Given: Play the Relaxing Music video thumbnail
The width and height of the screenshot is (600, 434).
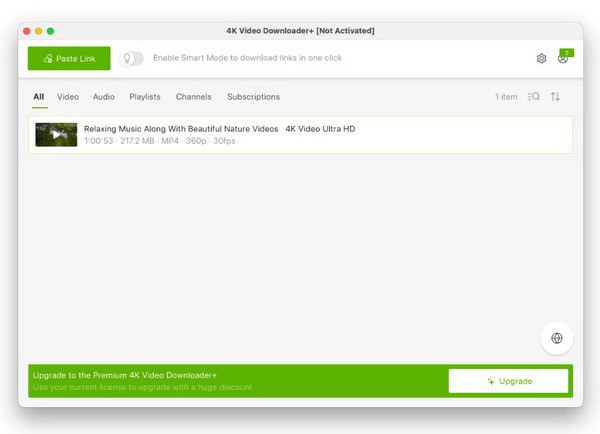Looking at the screenshot, I should 56,135.
